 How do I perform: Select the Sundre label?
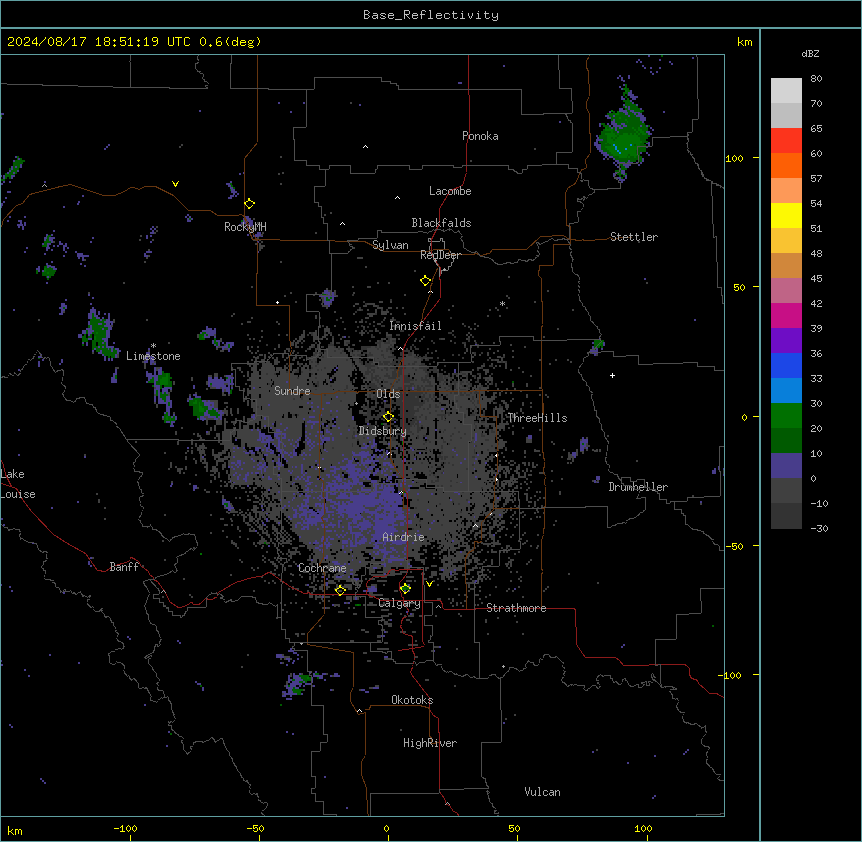coord(292,391)
